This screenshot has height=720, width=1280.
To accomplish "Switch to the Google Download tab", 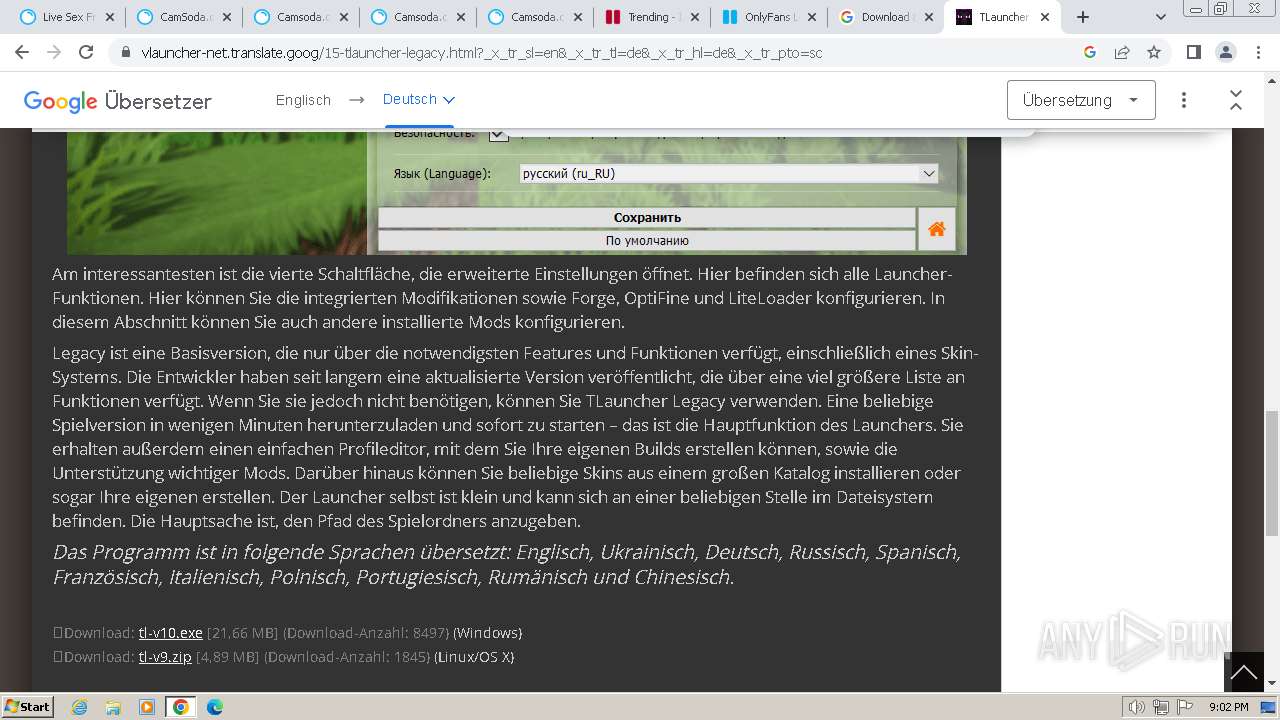I will click(x=885, y=17).
